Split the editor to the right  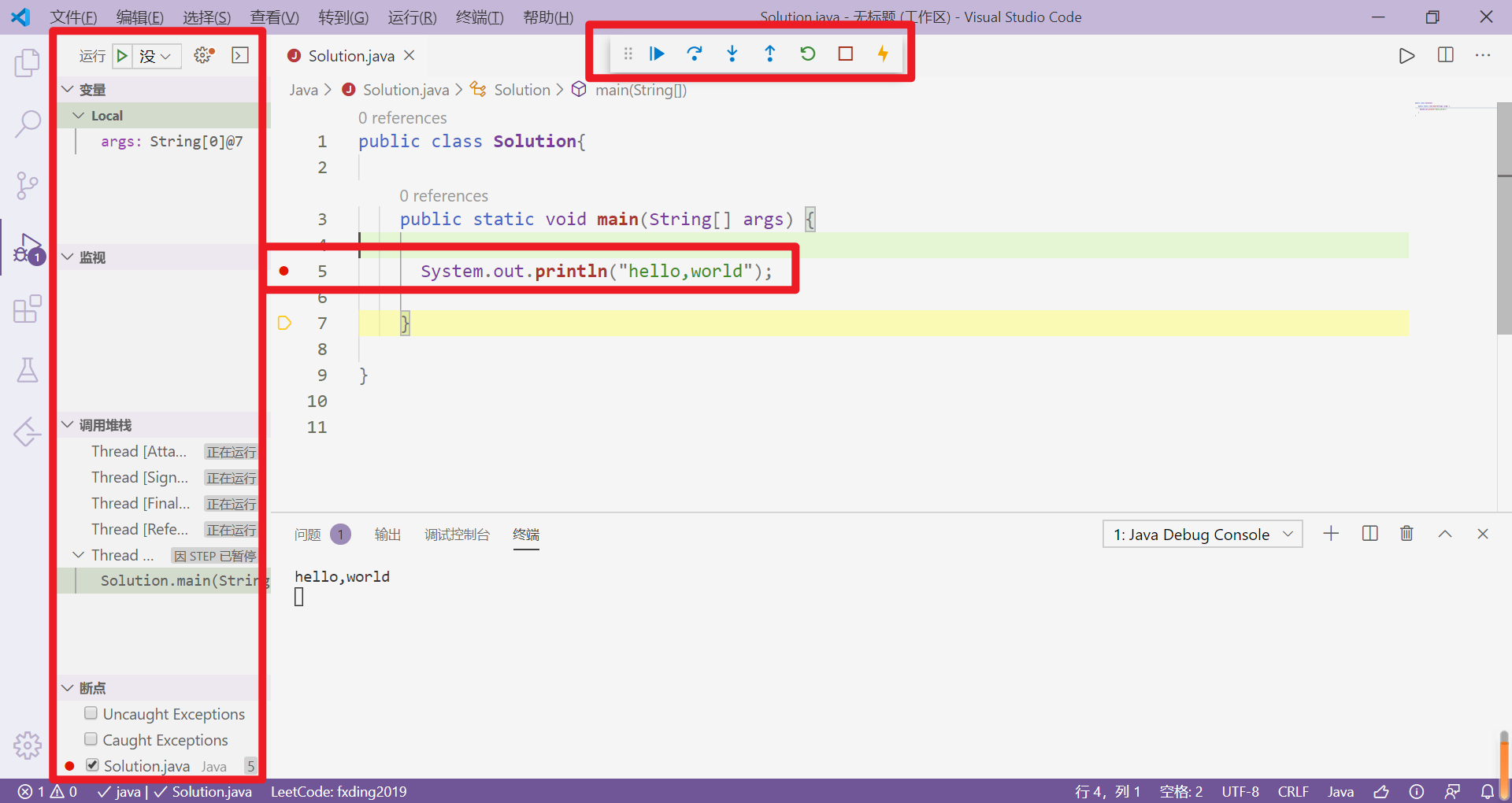pyautogui.click(x=1446, y=55)
